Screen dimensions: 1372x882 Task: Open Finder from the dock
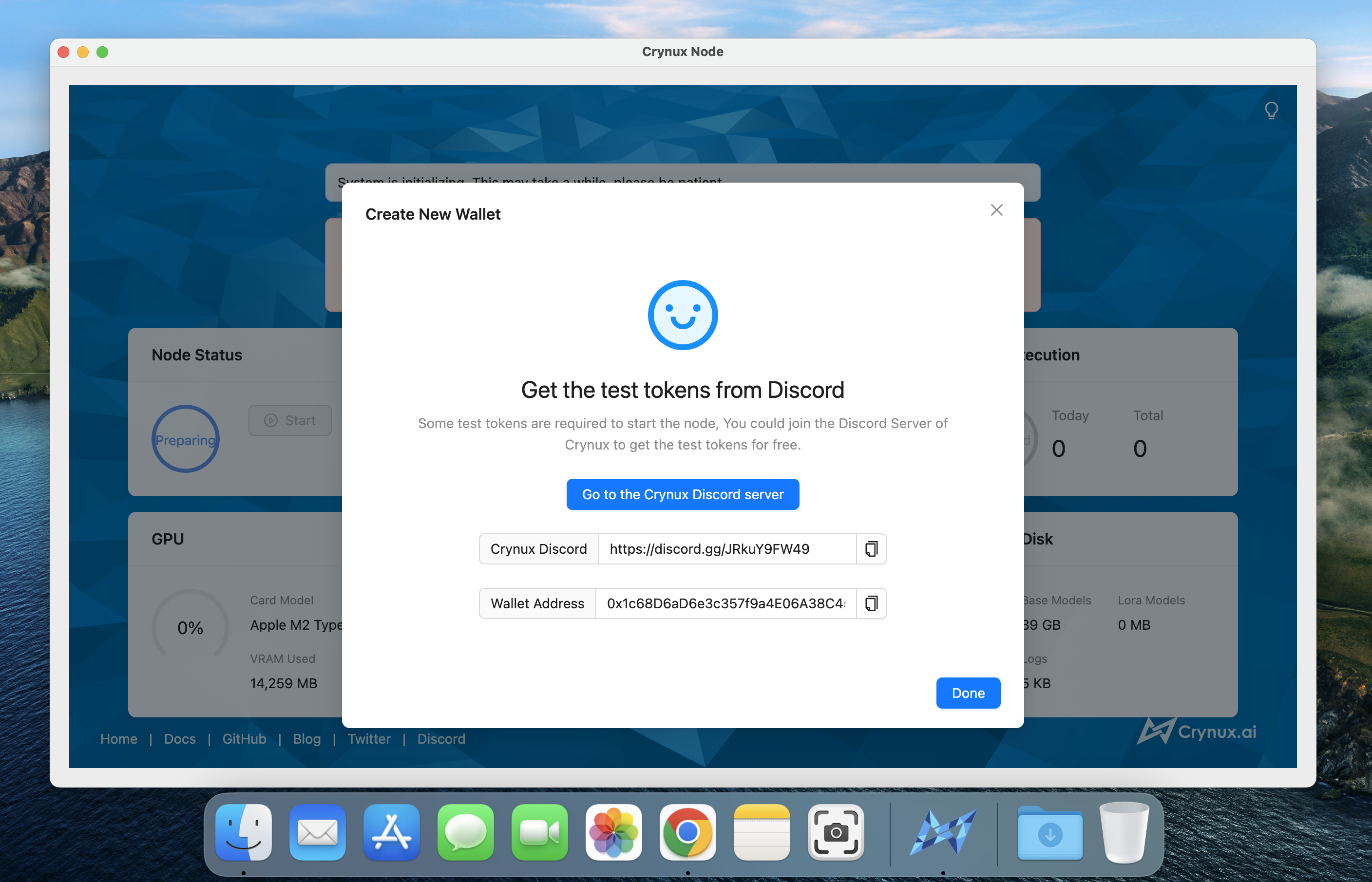244,832
